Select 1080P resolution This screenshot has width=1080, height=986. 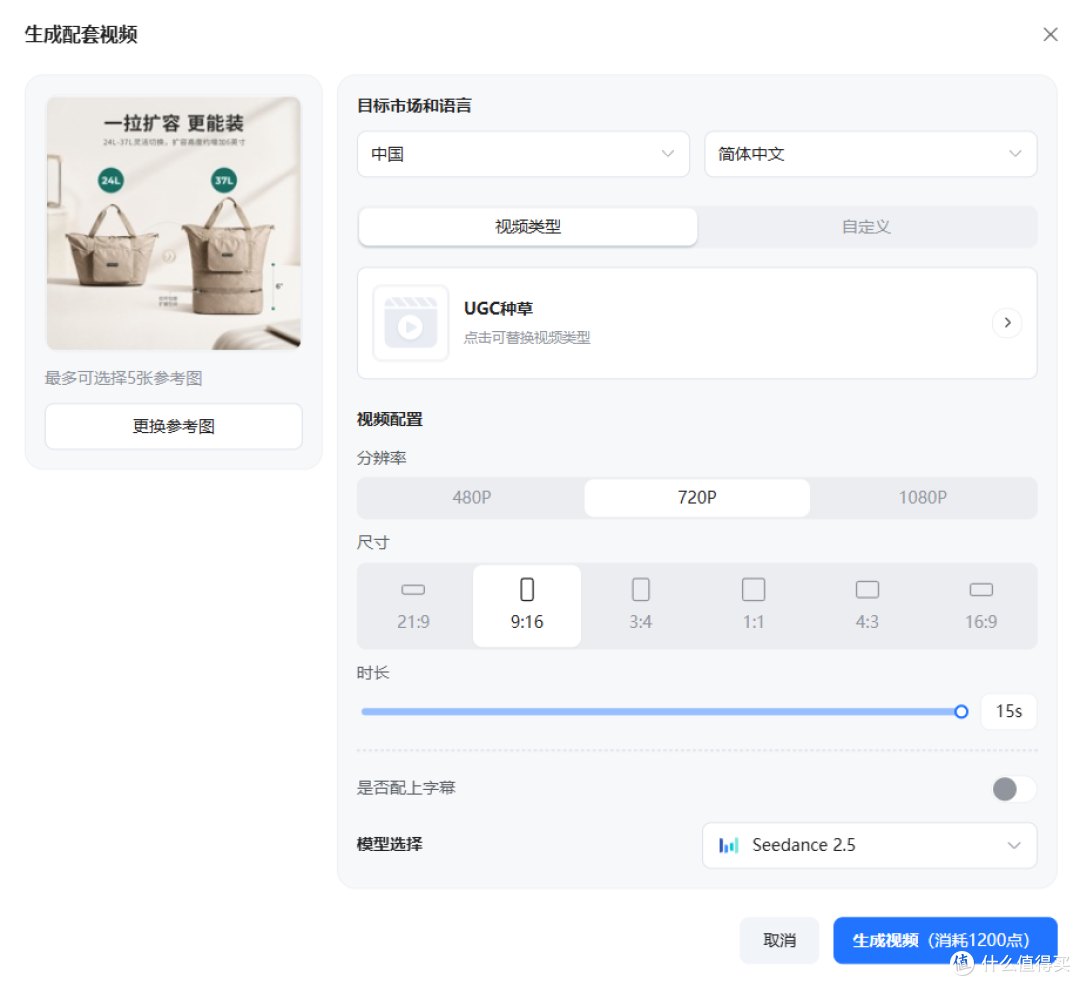pyautogui.click(x=922, y=497)
